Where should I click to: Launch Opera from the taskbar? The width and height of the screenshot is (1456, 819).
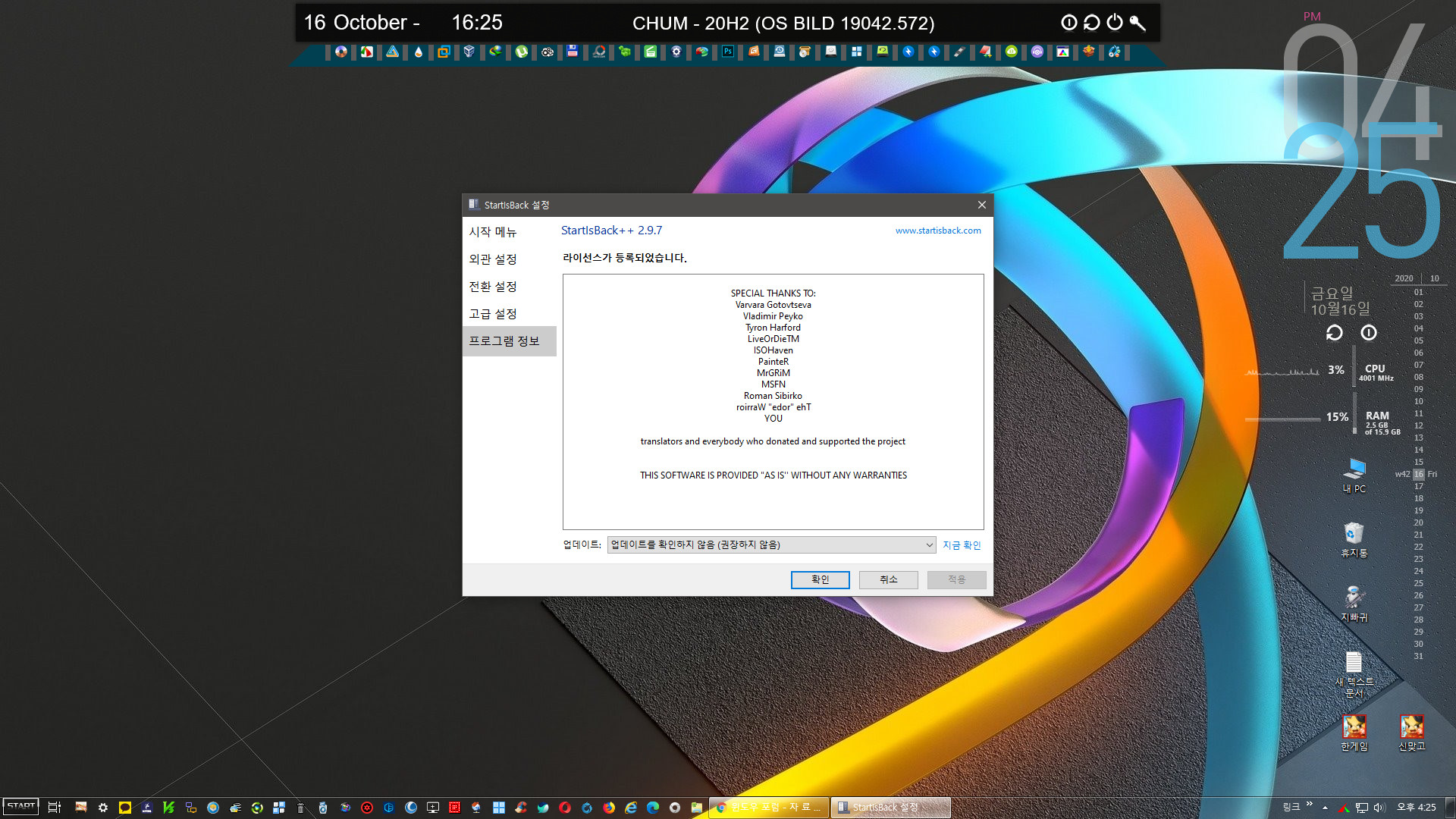pyautogui.click(x=565, y=808)
